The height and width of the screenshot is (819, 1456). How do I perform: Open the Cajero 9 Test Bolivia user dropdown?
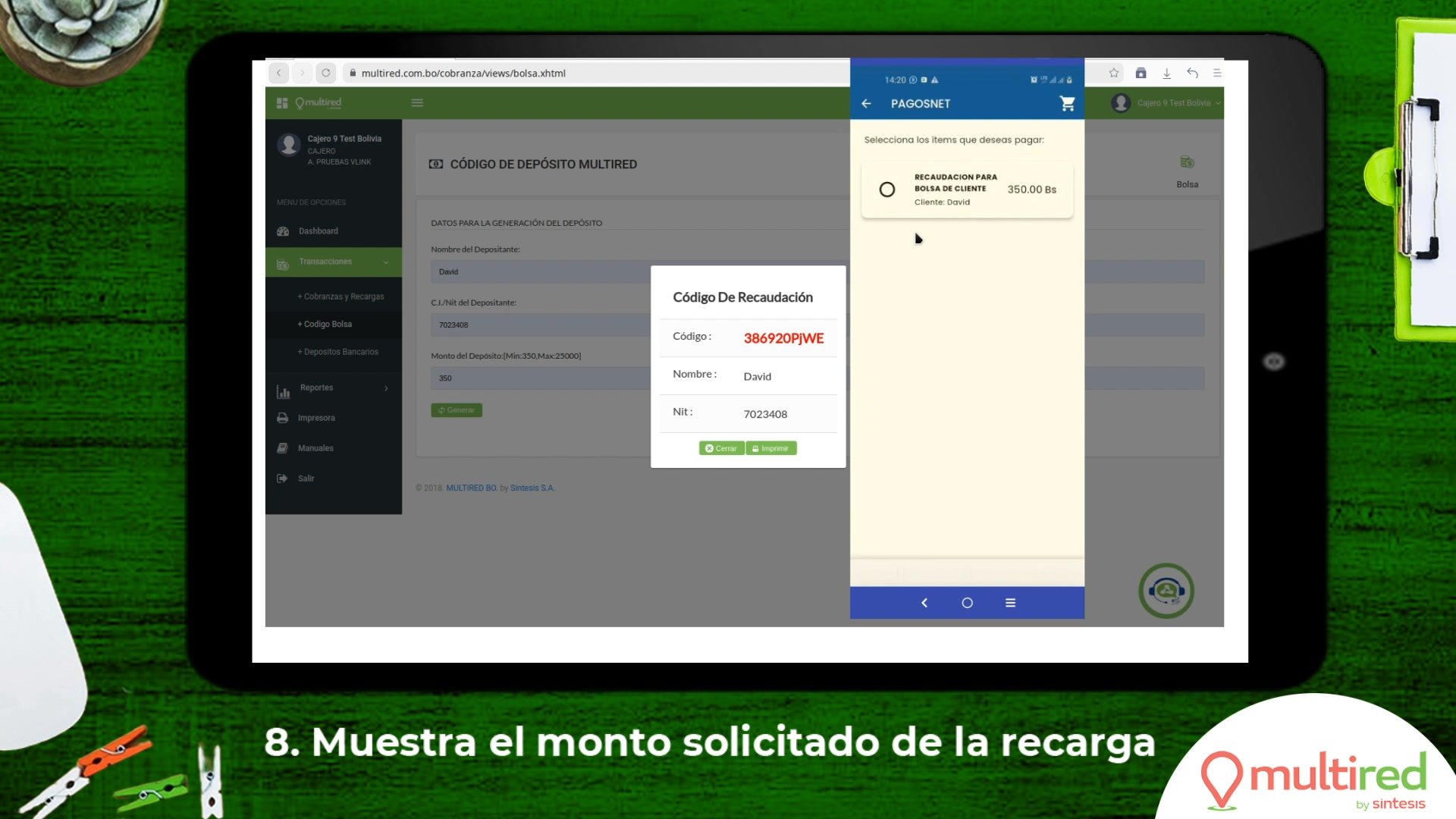(1166, 103)
